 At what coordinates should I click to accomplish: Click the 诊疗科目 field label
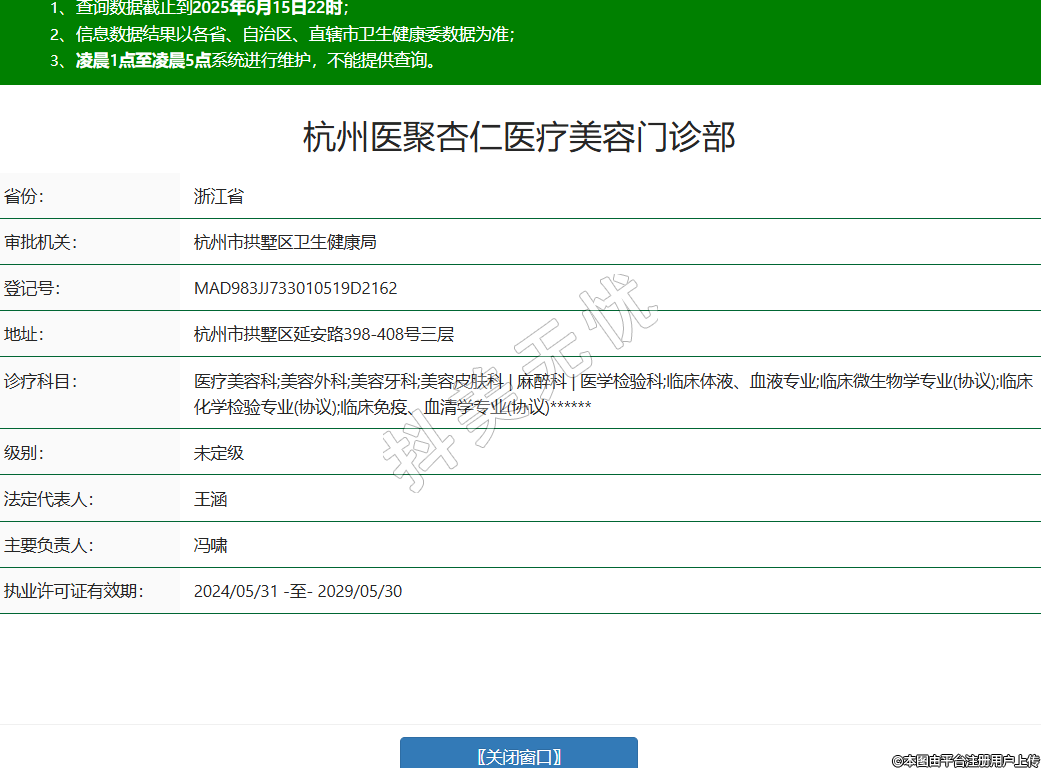pyautogui.click(x=41, y=381)
